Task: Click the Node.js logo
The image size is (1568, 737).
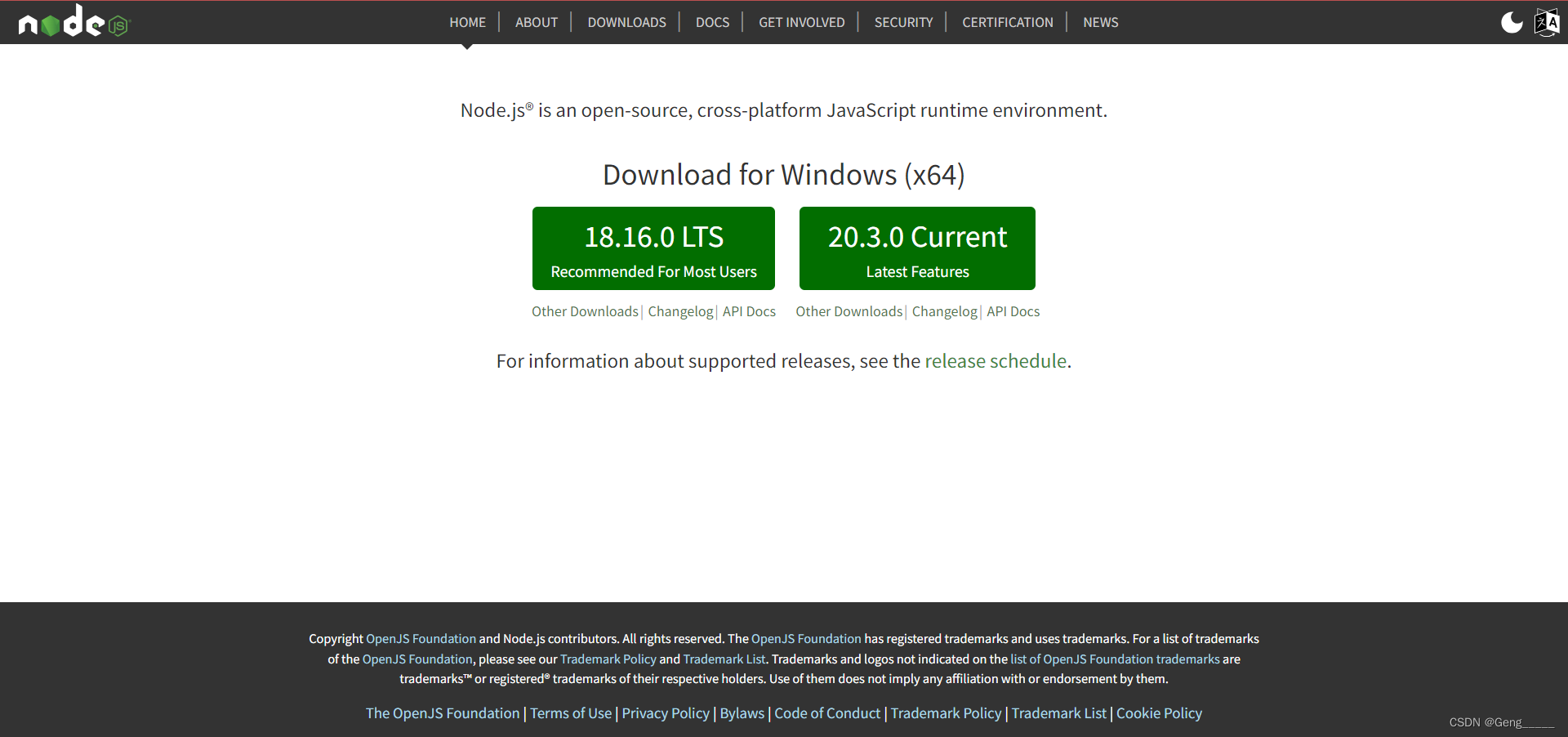Action: 74,21
